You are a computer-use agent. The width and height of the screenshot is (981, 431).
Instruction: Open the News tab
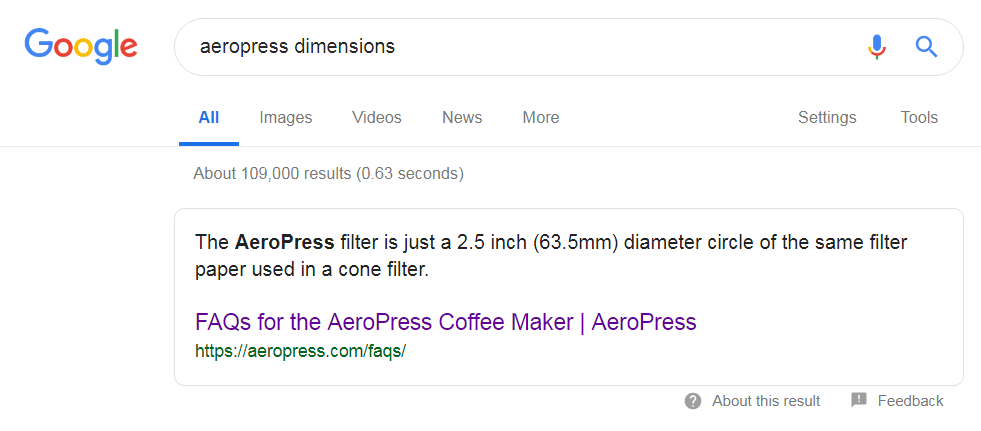(462, 118)
